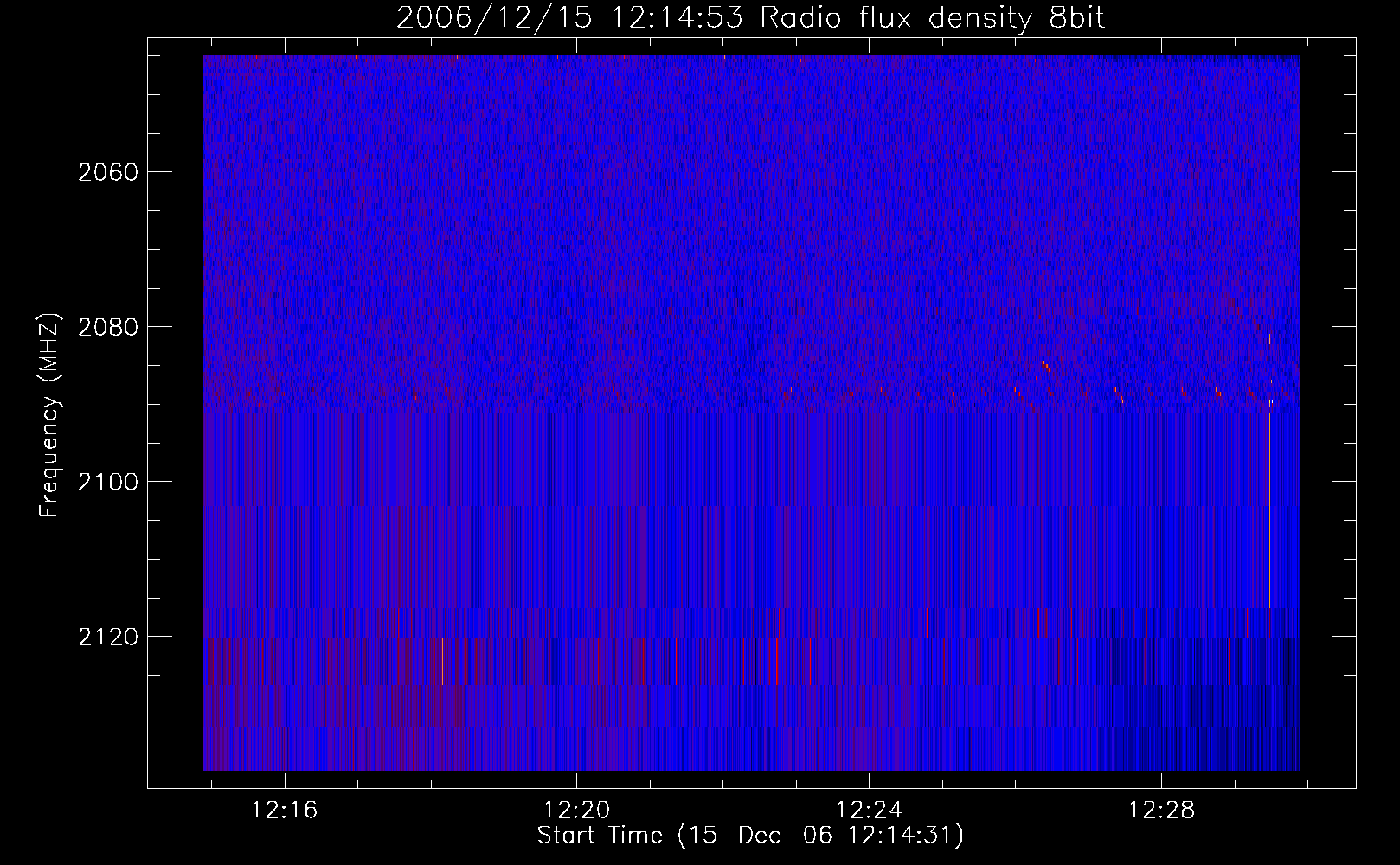The height and width of the screenshot is (865, 1400).
Task: Select the 2080 frequency axis label
Action: pyautogui.click(x=108, y=327)
